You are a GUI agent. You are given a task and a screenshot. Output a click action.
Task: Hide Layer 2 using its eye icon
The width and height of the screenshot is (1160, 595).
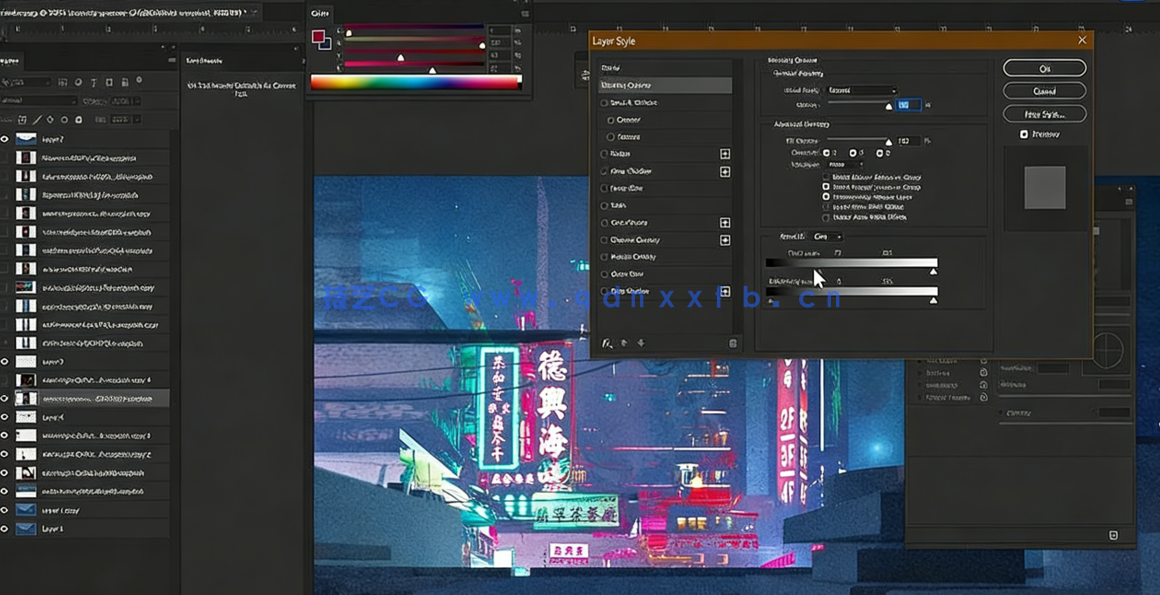(x=6, y=139)
